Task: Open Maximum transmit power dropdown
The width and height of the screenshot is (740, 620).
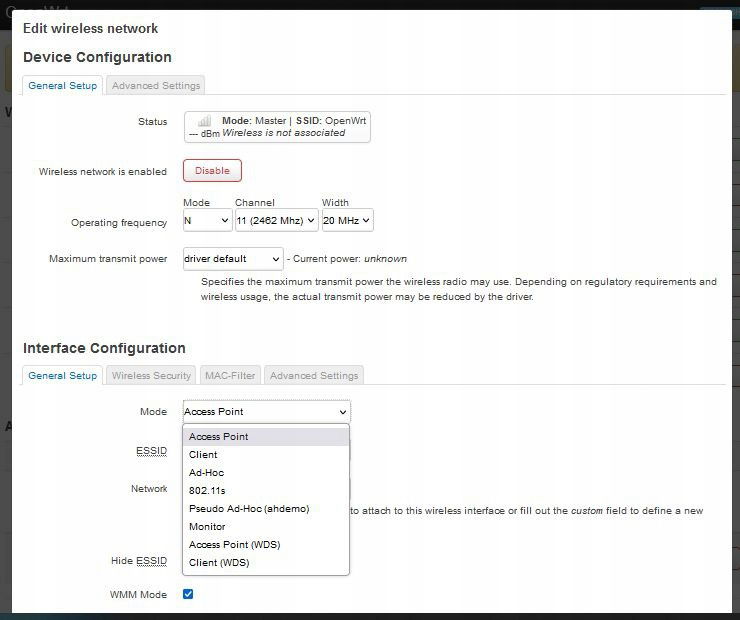Action: point(233,259)
